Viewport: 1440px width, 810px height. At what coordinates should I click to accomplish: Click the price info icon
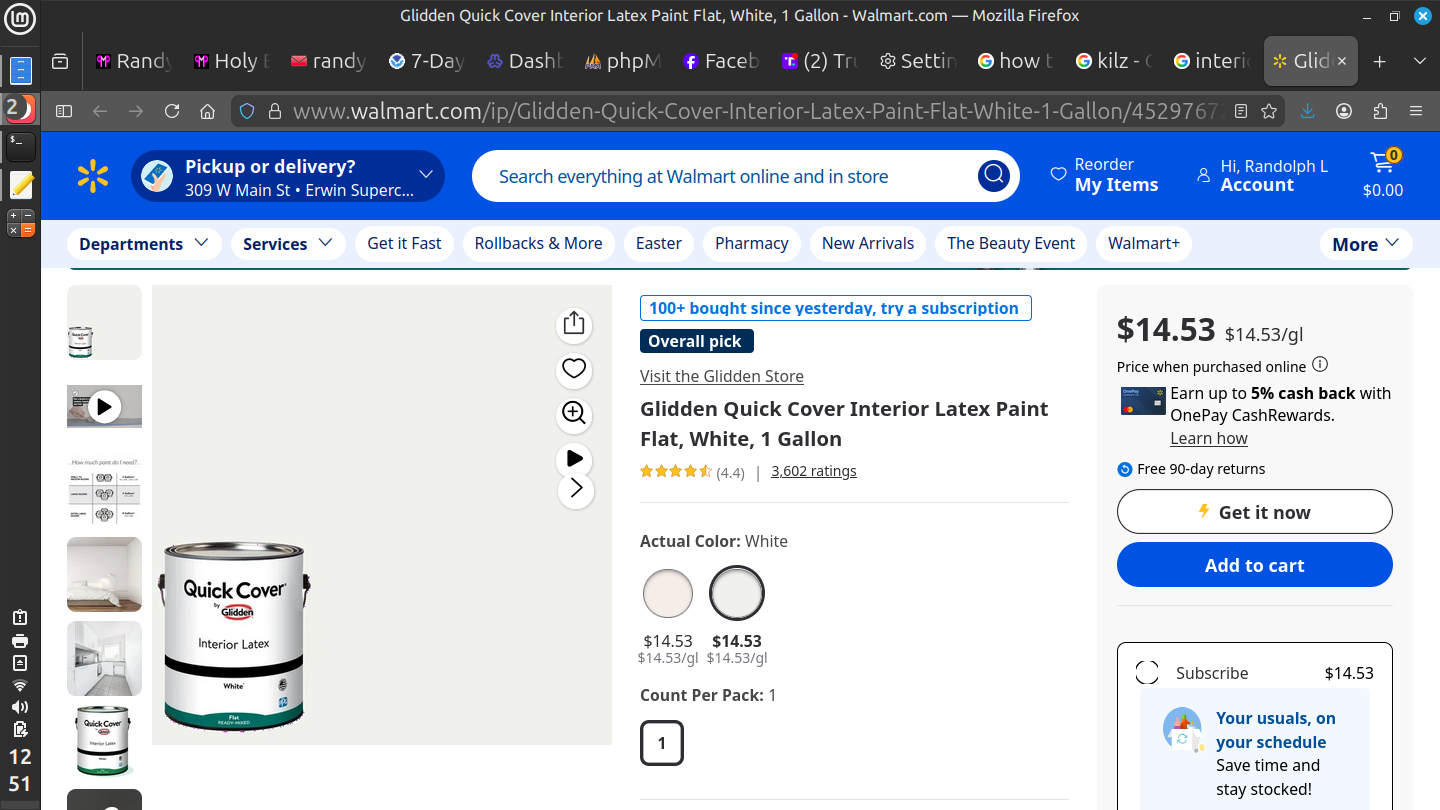[1320, 365]
